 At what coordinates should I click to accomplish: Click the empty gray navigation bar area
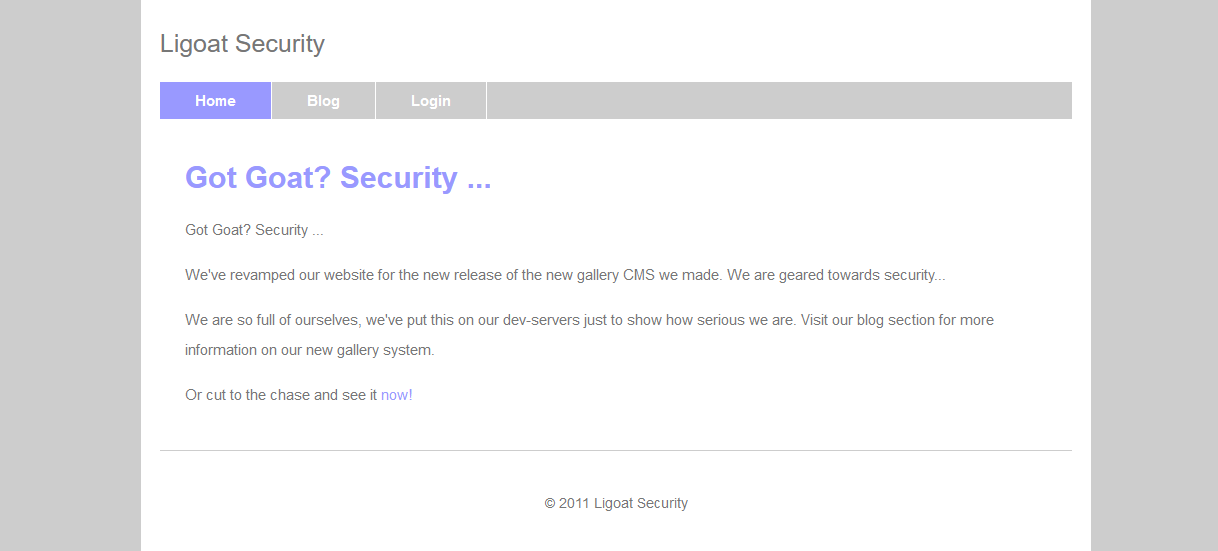click(778, 101)
